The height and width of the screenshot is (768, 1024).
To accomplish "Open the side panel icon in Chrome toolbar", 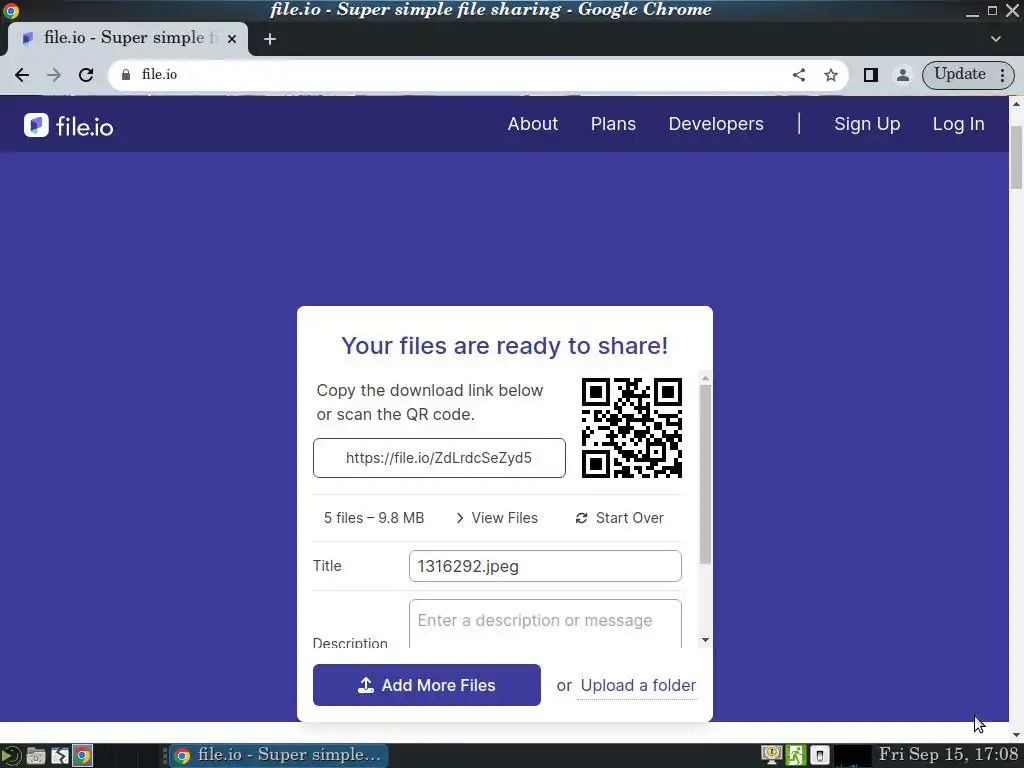I will (x=871, y=75).
